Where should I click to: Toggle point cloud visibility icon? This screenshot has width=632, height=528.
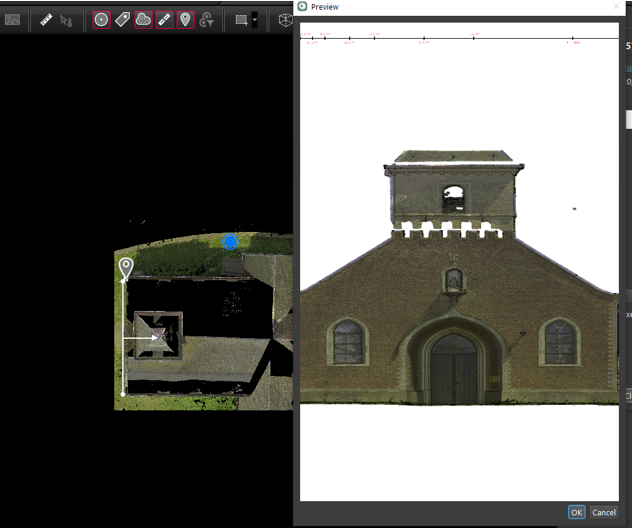tap(143, 19)
